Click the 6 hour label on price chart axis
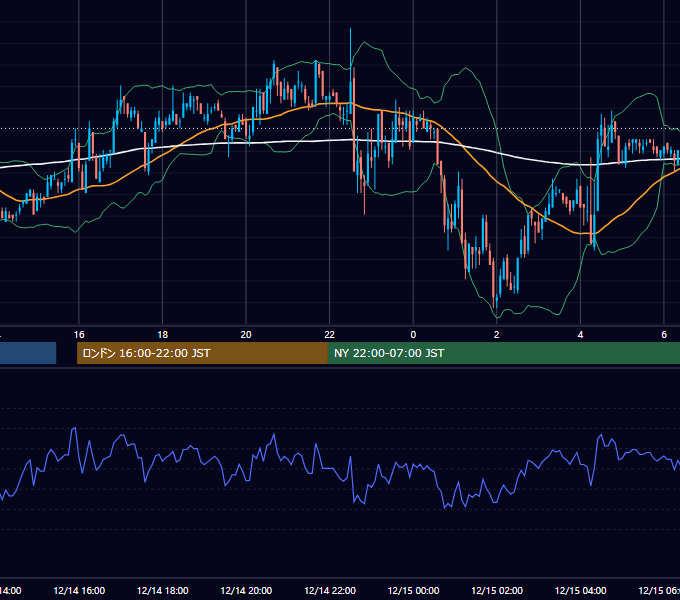The image size is (680, 600). pos(664,335)
